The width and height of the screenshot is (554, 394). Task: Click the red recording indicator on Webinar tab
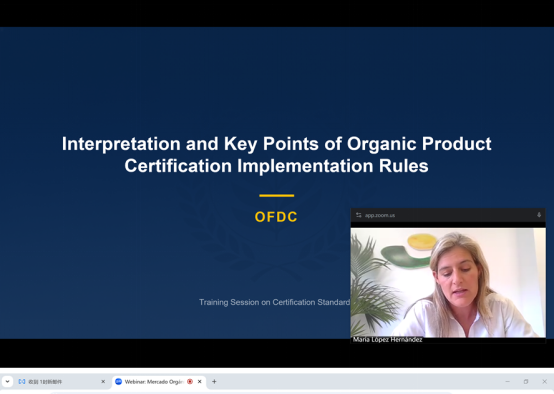(x=190, y=382)
